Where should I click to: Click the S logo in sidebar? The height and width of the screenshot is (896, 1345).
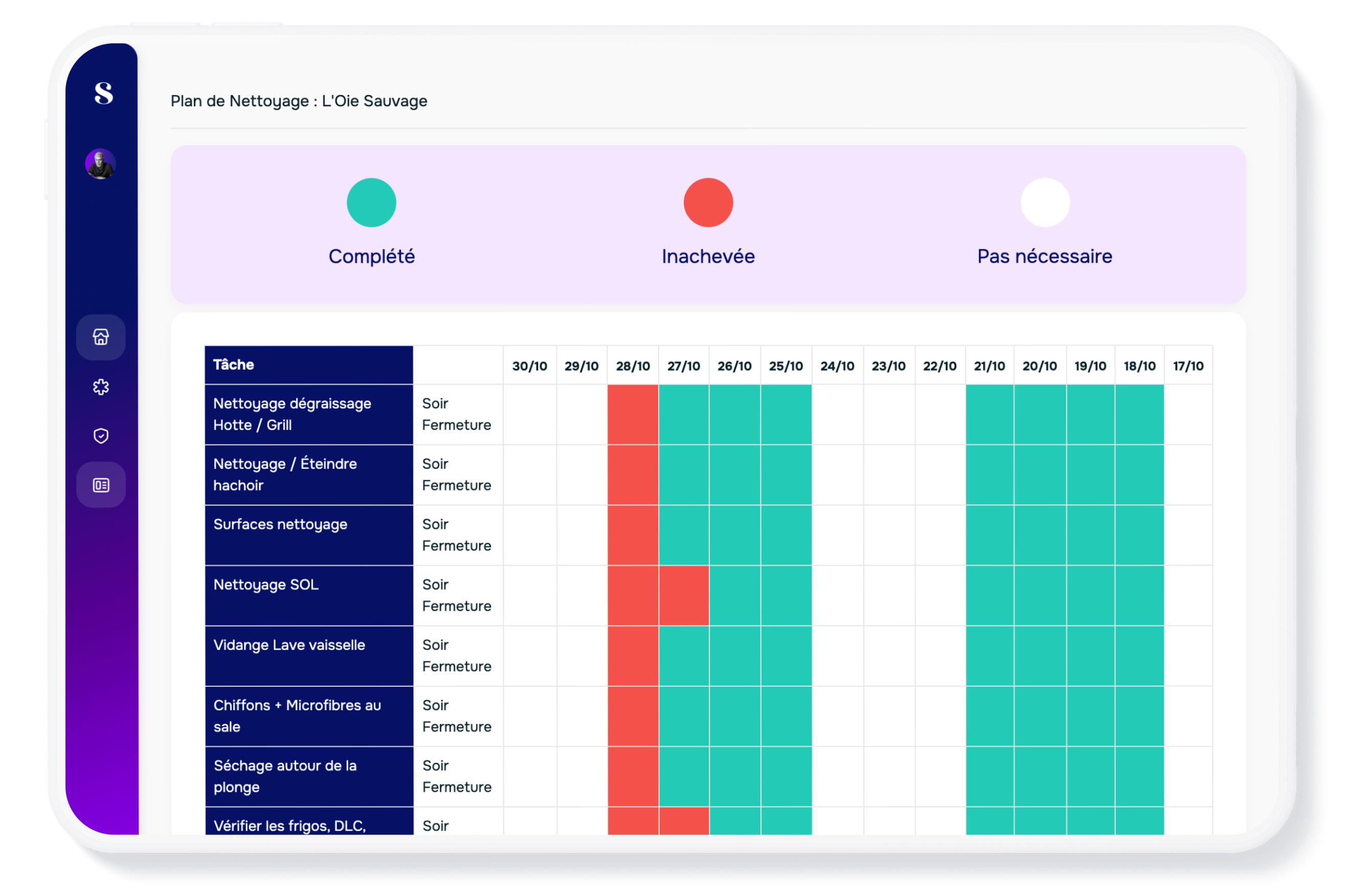click(x=103, y=93)
